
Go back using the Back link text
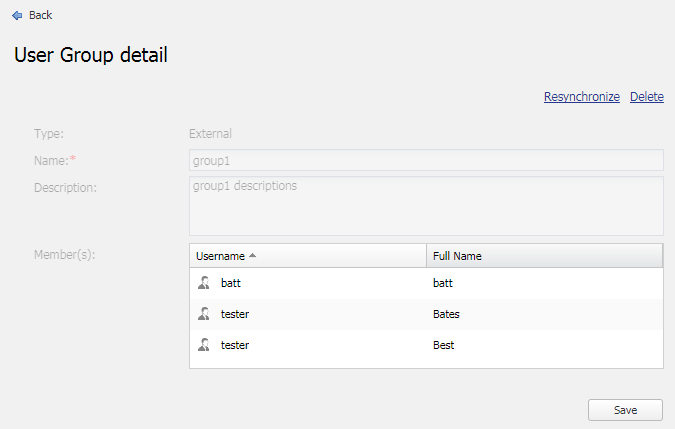click(x=41, y=15)
